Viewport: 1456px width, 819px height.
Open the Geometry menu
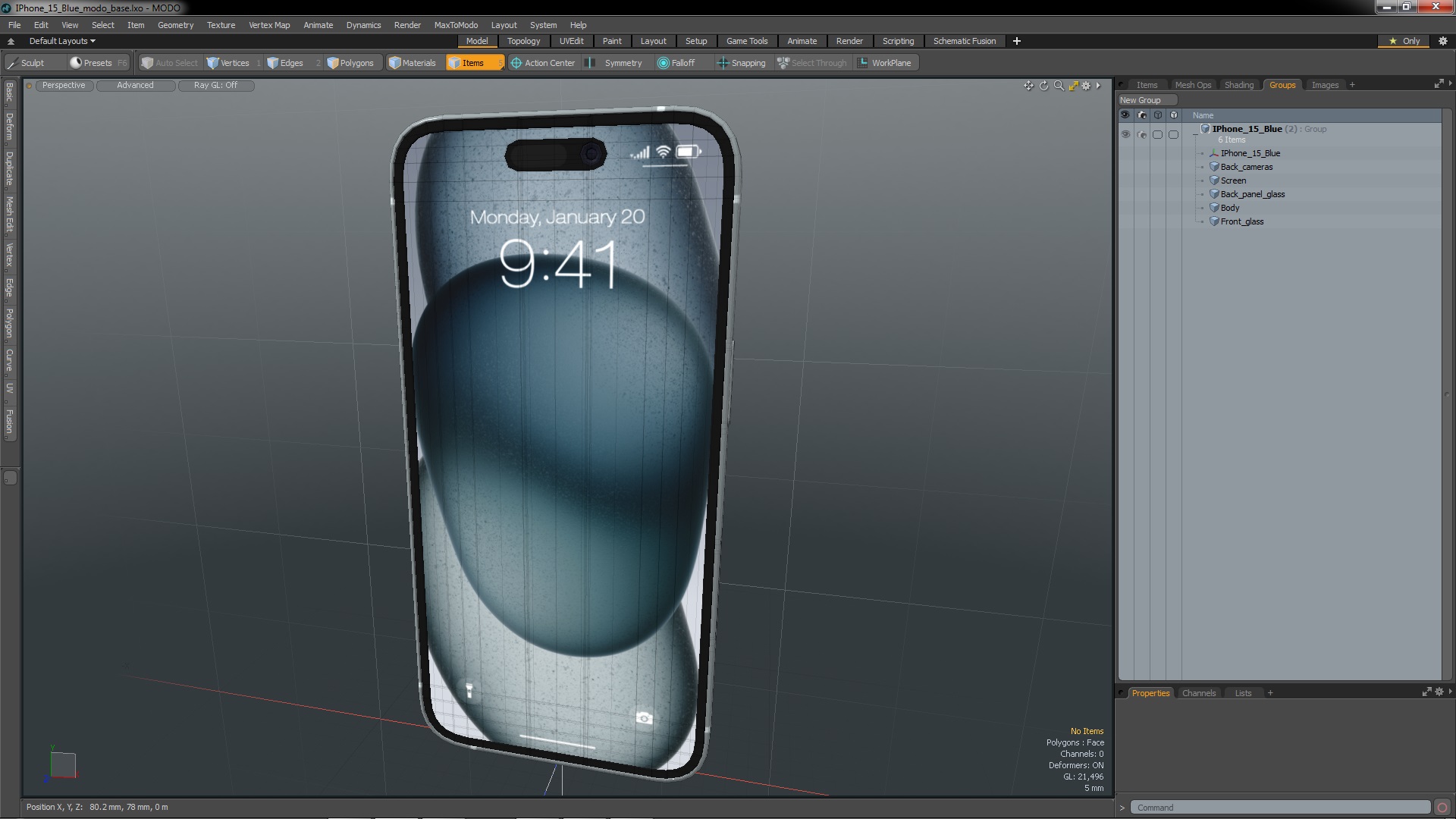click(175, 25)
